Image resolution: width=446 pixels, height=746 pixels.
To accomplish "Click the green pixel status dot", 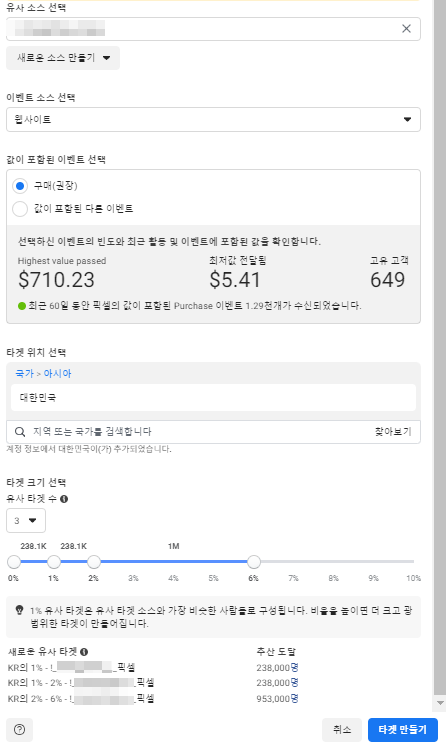I will (x=22, y=305).
